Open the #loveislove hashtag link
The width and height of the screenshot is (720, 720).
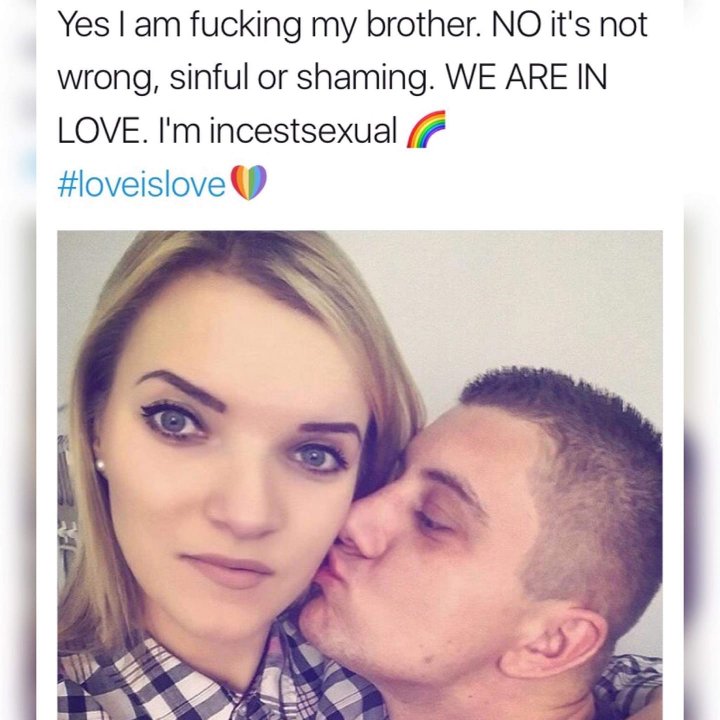tap(142, 184)
